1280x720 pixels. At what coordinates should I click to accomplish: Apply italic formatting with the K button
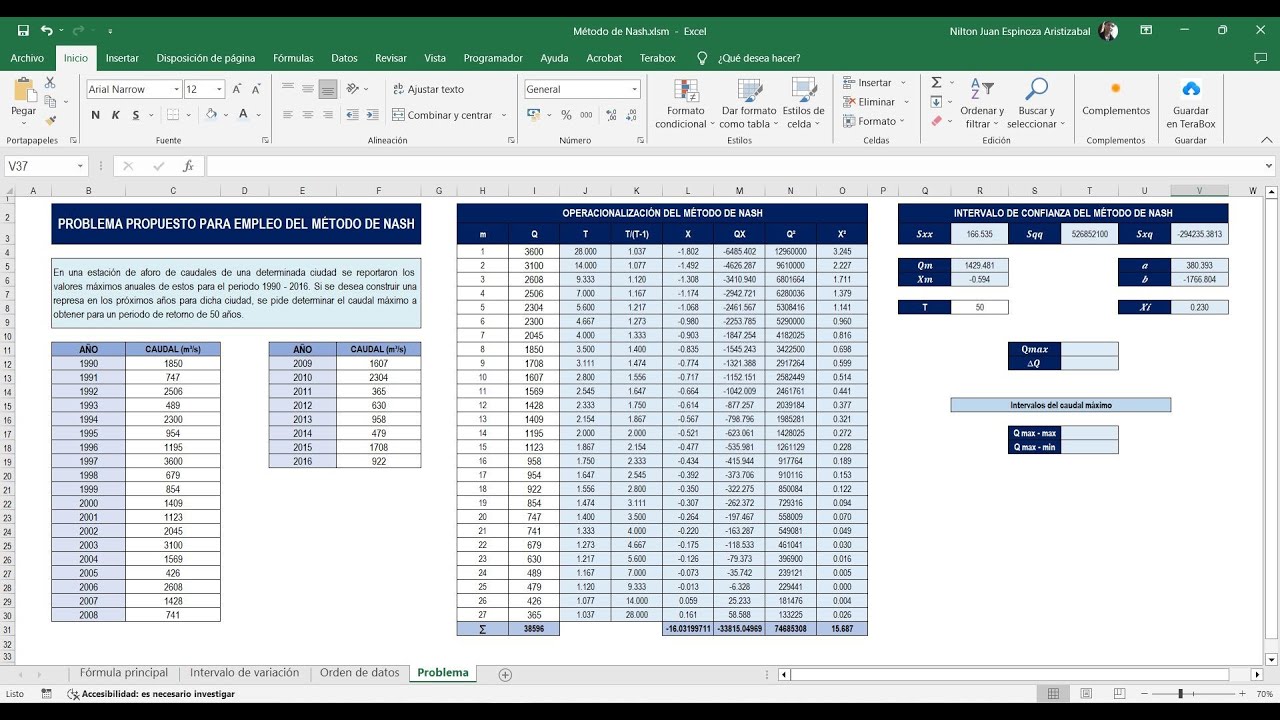[116, 115]
